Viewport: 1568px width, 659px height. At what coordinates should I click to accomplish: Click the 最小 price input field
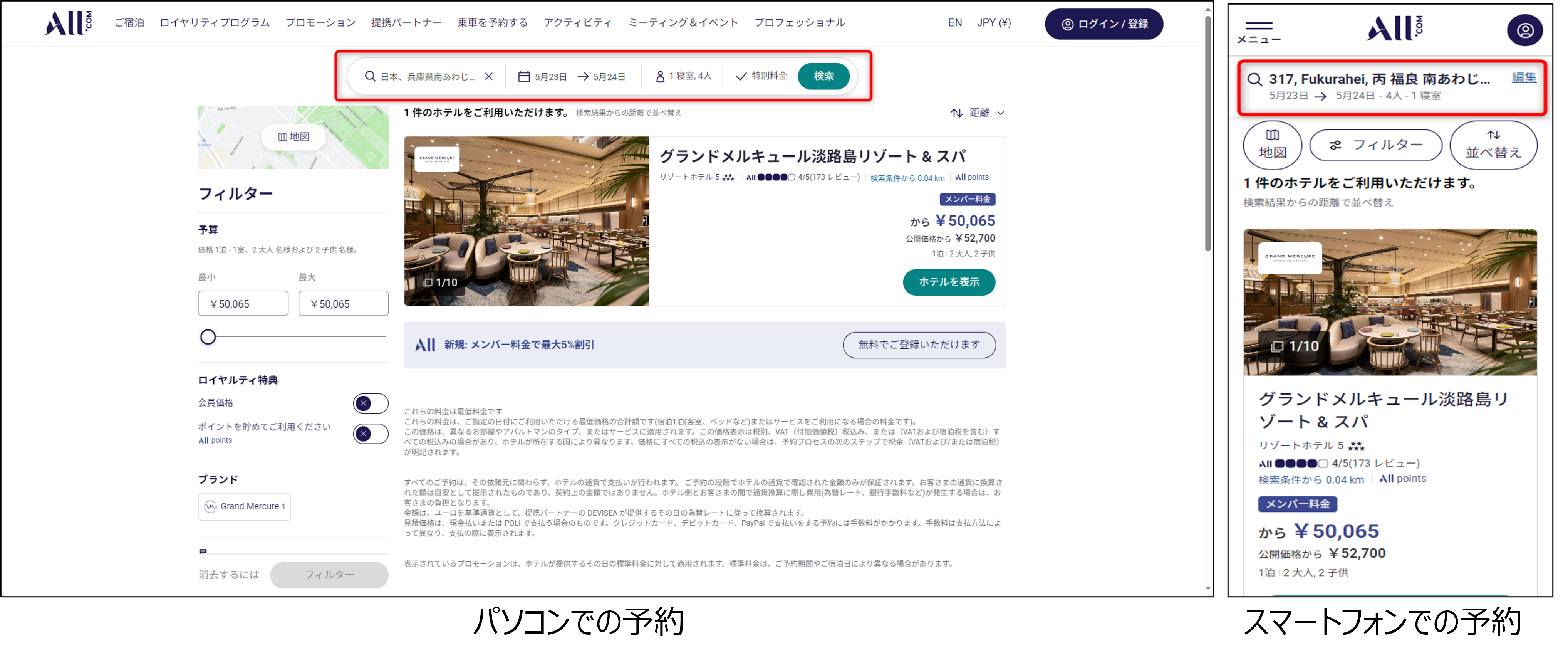click(x=243, y=303)
